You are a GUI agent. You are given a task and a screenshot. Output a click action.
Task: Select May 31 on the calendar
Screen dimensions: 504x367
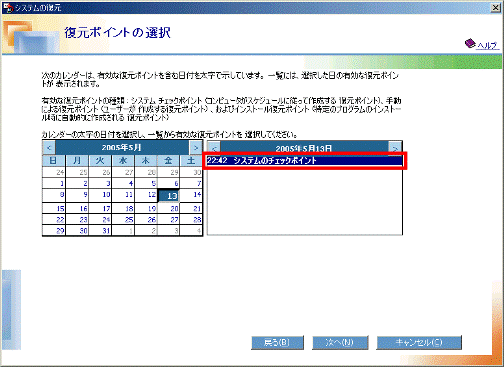click(100, 231)
